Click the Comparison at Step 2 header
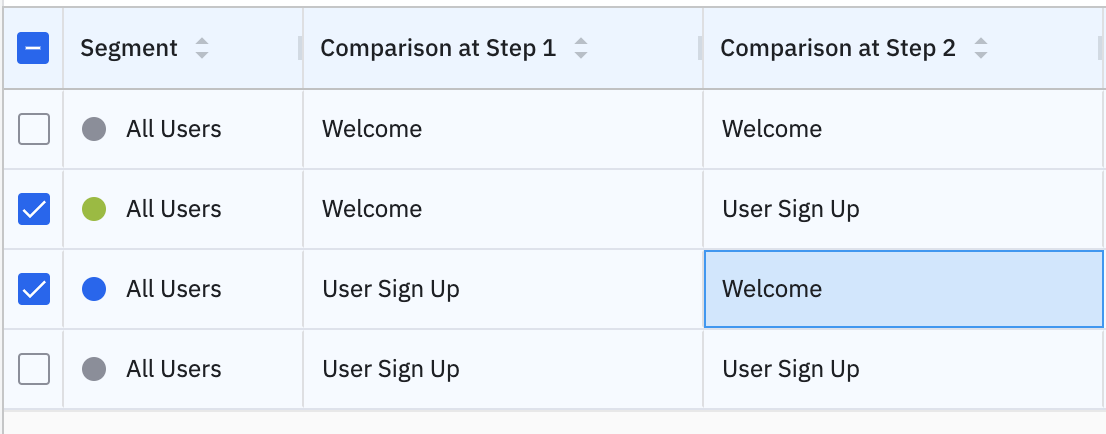The image size is (1106, 434). coord(838,48)
